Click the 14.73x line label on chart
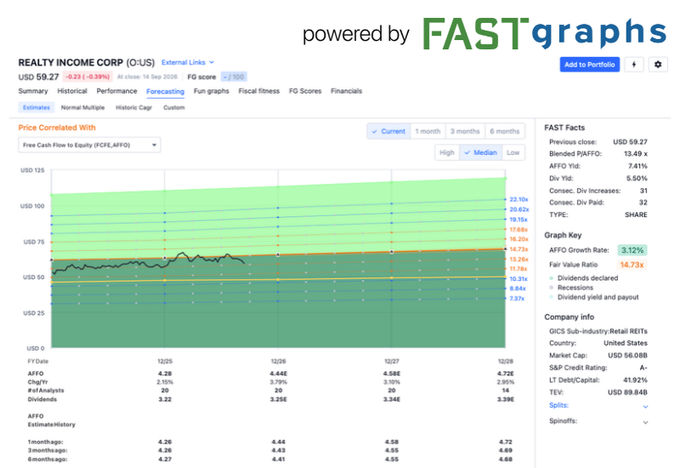The image size is (680, 468). tap(519, 249)
